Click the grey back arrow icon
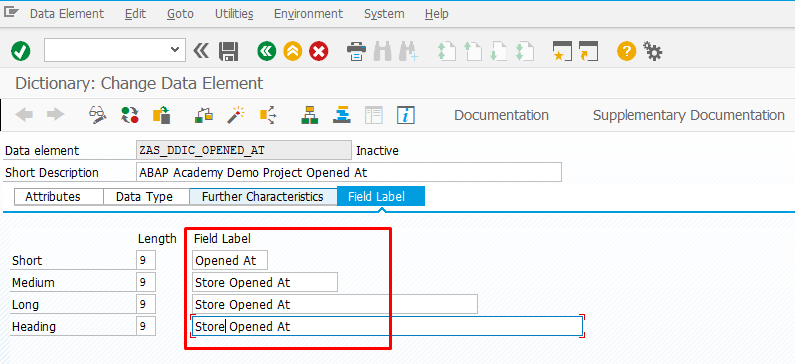 (24, 115)
